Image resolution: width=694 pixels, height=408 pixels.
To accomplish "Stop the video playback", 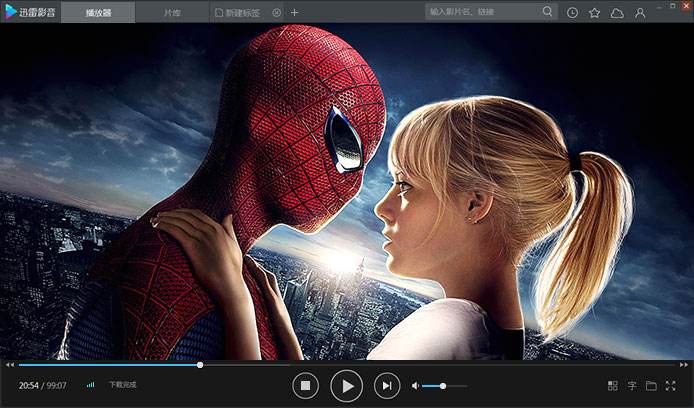I will coord(306,385).
